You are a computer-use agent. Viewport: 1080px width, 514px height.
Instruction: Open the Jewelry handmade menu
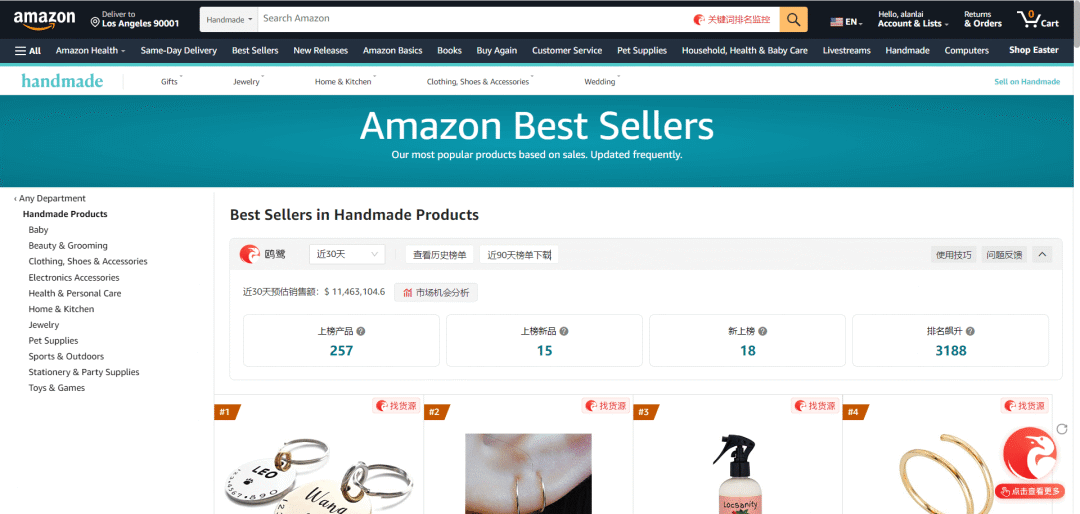[248, 81]
